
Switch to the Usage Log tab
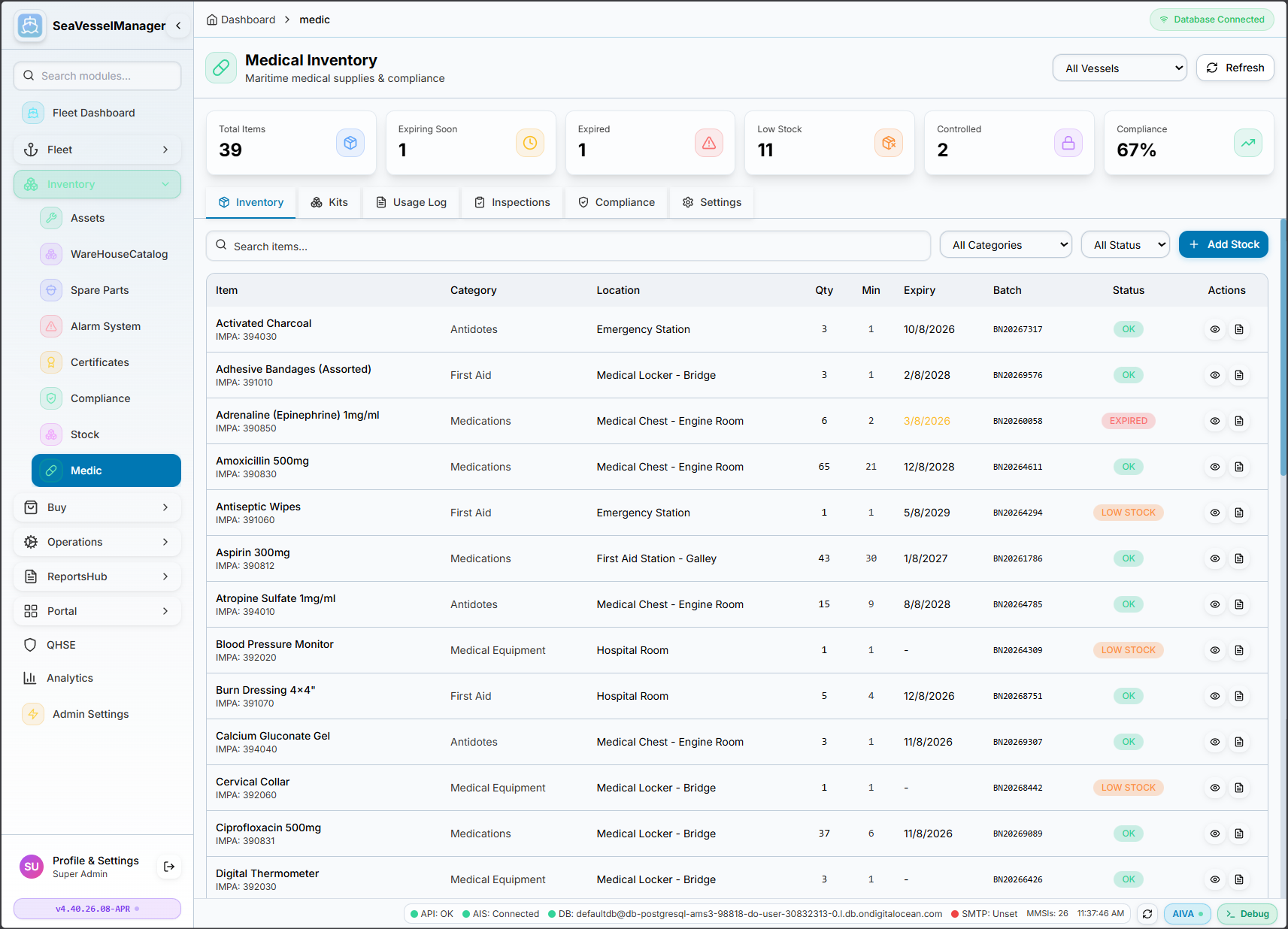(x=411, y=201)
